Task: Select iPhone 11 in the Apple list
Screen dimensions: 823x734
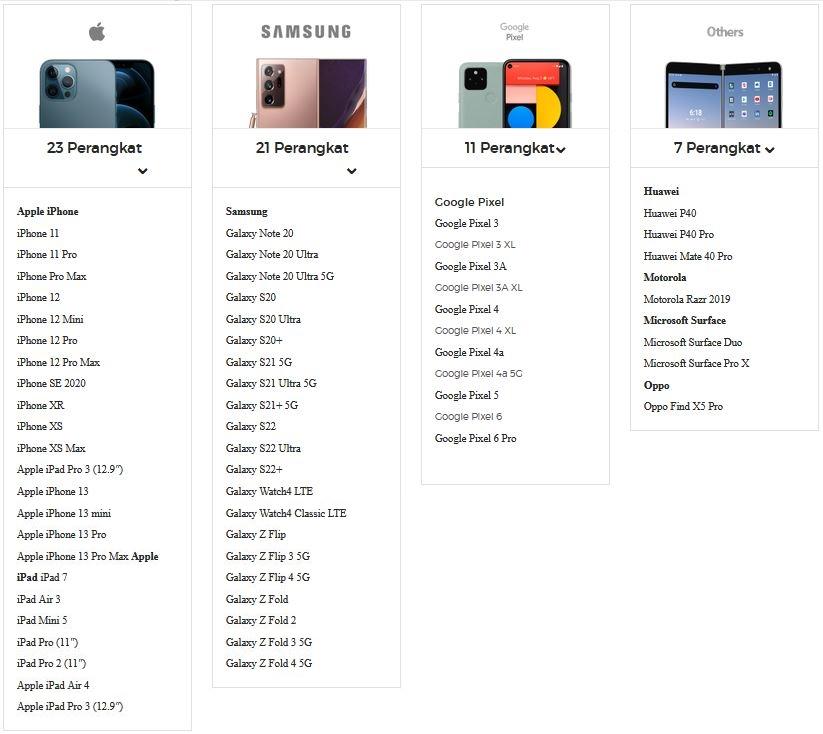Action: click(x=38, y=233)
